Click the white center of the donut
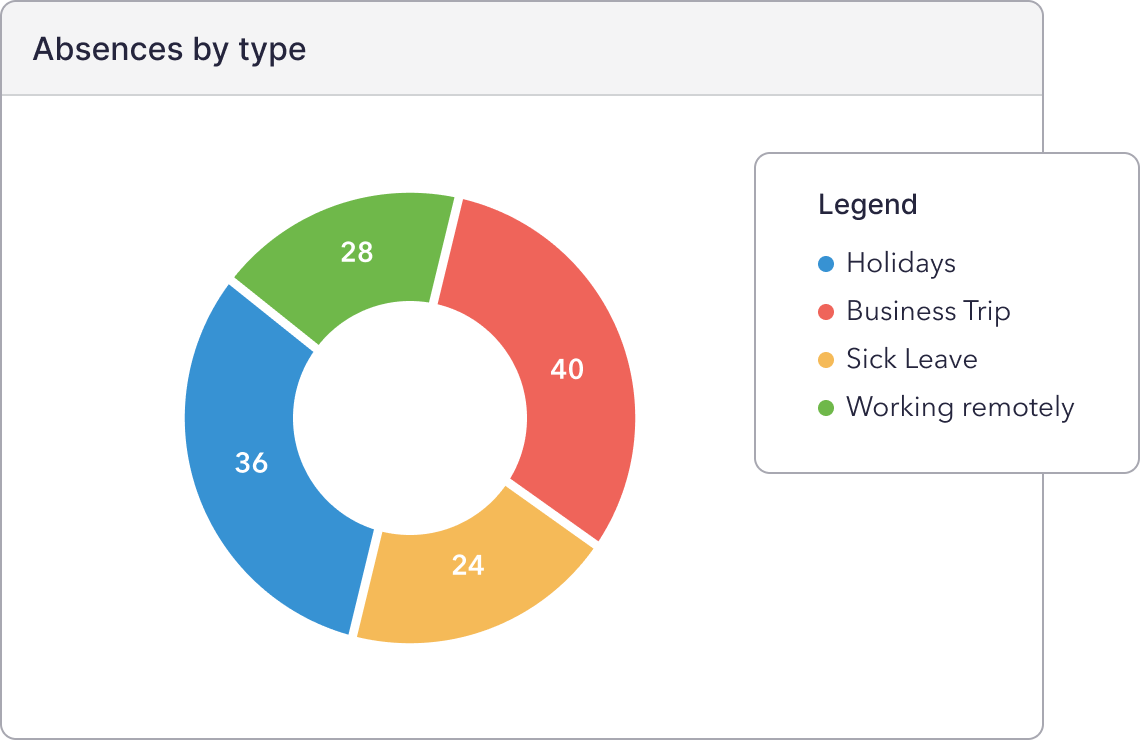The width and height of the screenshot is (1140, 740). coord(410,418)
